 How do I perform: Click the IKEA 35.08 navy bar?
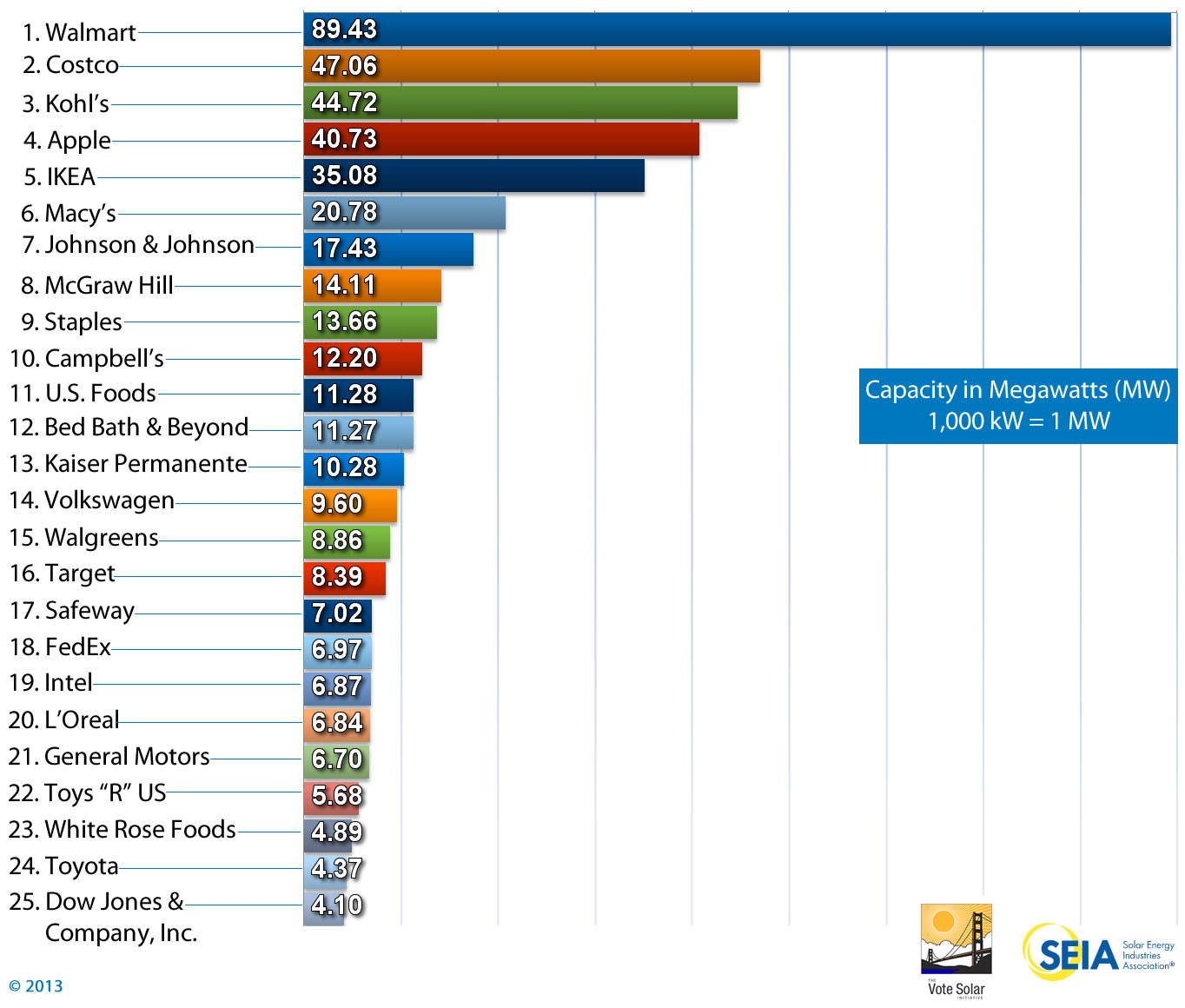[473, 176]
